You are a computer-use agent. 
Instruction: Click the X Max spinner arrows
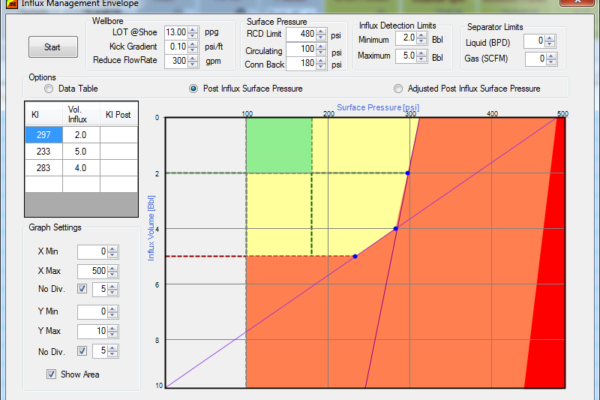pos(113,271)
